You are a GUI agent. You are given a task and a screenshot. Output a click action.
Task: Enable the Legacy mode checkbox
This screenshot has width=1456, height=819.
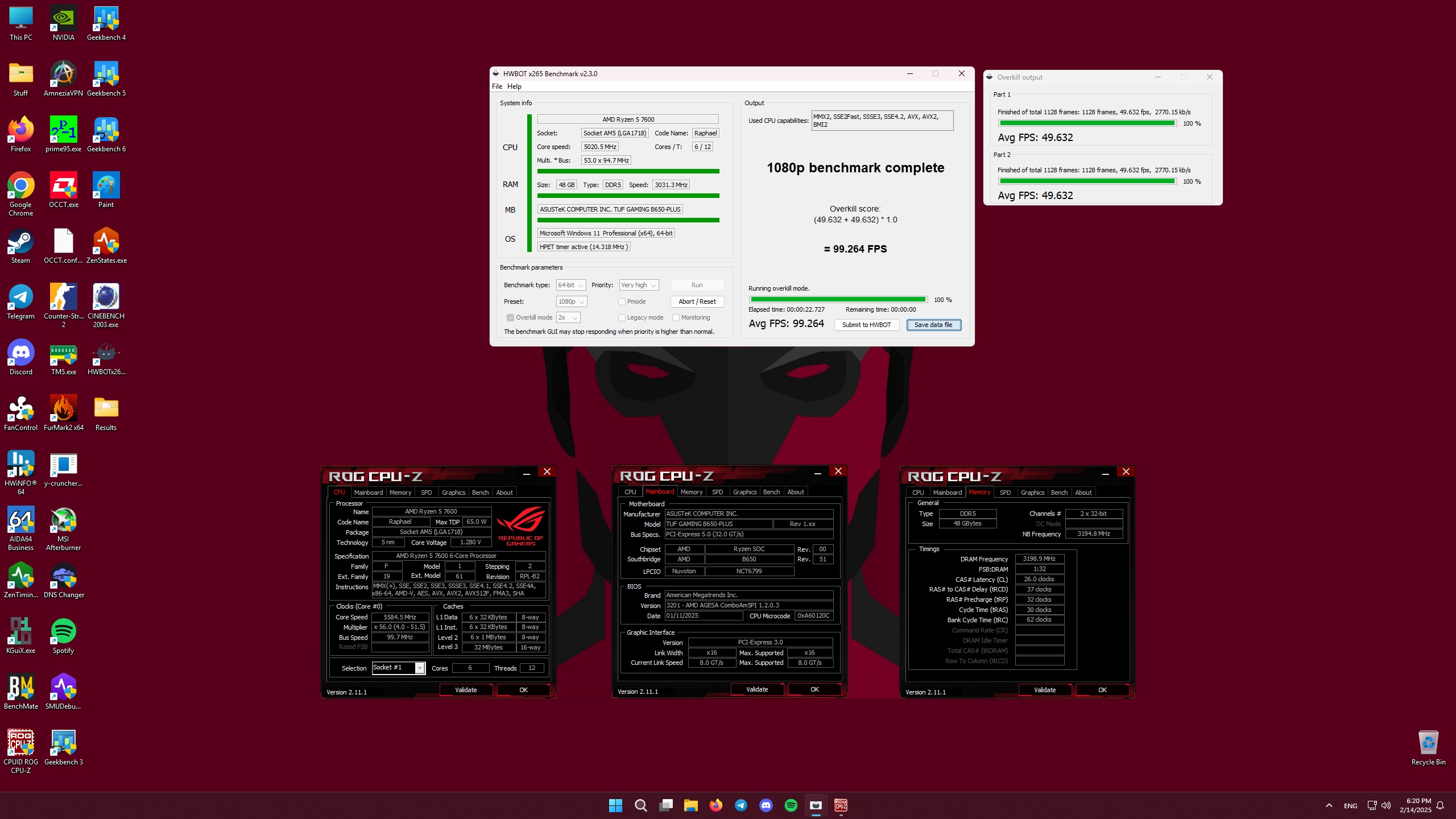click(x=622, y=318)
